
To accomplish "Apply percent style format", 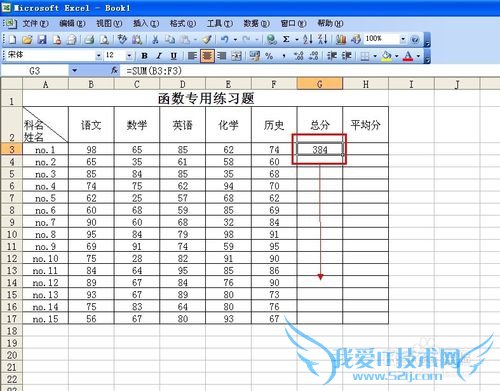I will point(269,56).
